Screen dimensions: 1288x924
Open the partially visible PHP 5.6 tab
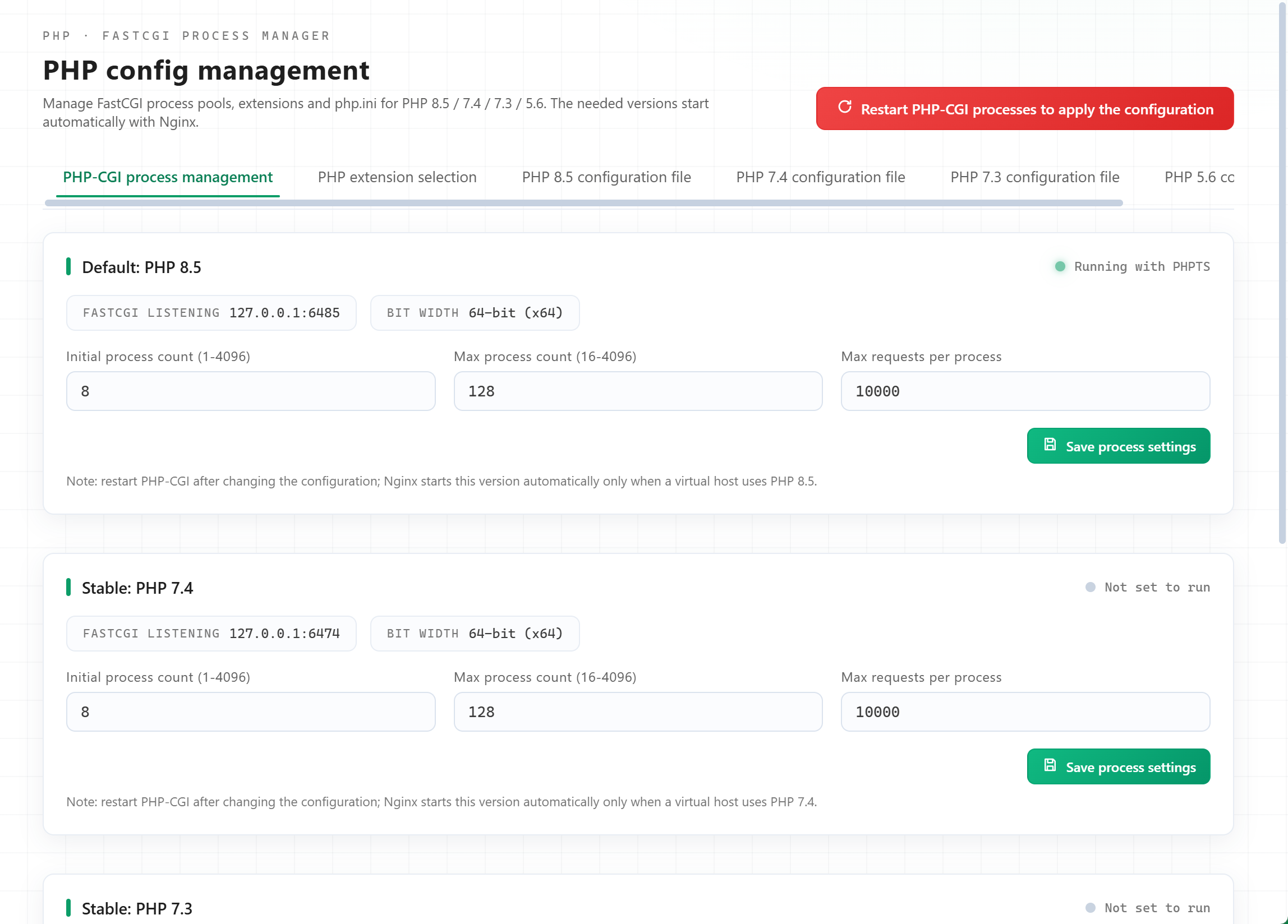1199,177
